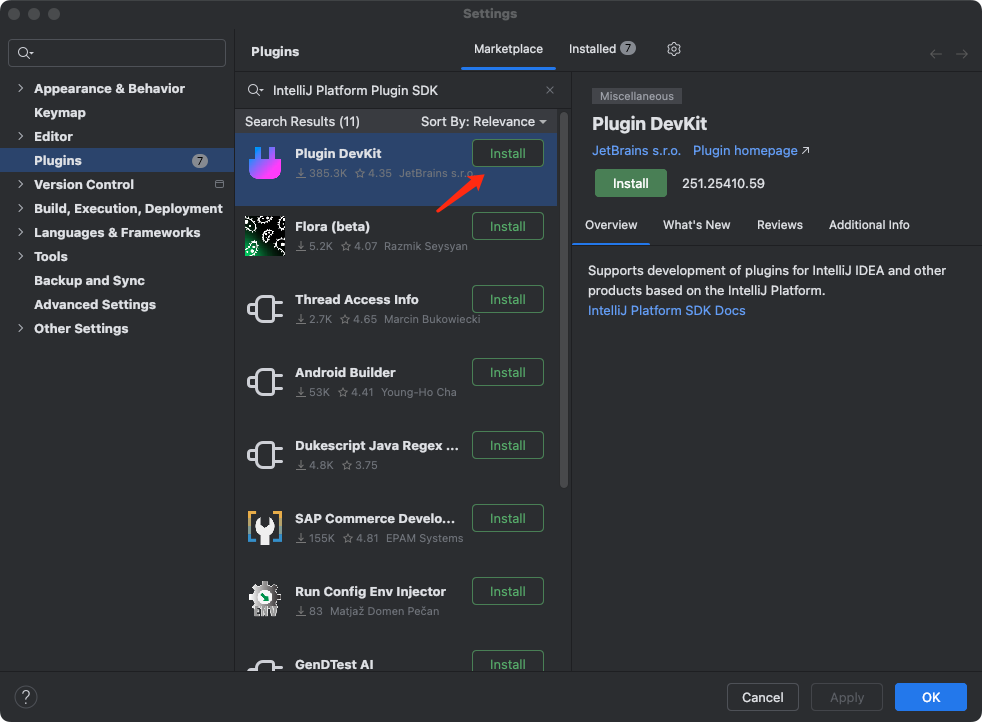Click the settings search magnifier icon
Viewport: 982px width, 722px height.
point(25,53)
